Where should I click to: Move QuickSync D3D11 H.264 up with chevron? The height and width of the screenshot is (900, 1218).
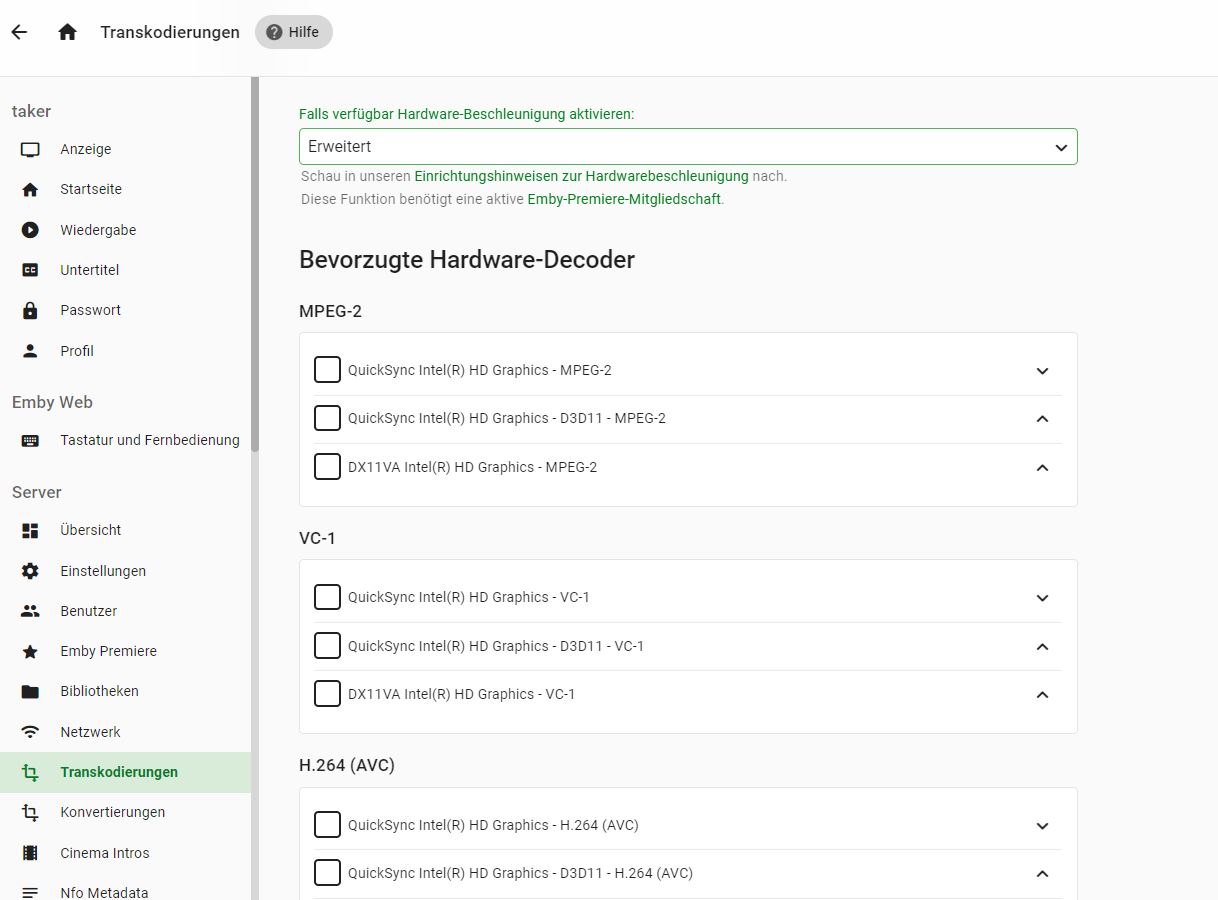tap(1042, 874)
